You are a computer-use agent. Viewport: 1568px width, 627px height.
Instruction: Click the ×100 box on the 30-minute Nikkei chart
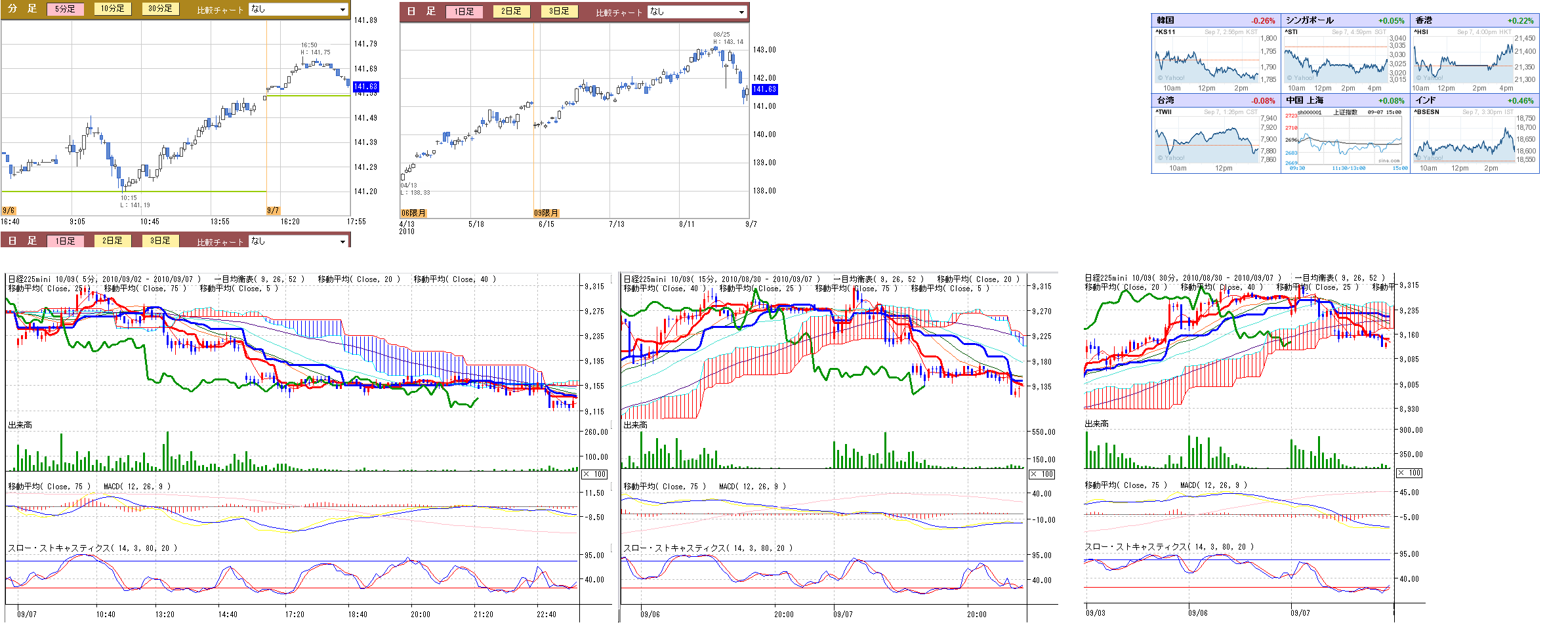(1409, 473)
